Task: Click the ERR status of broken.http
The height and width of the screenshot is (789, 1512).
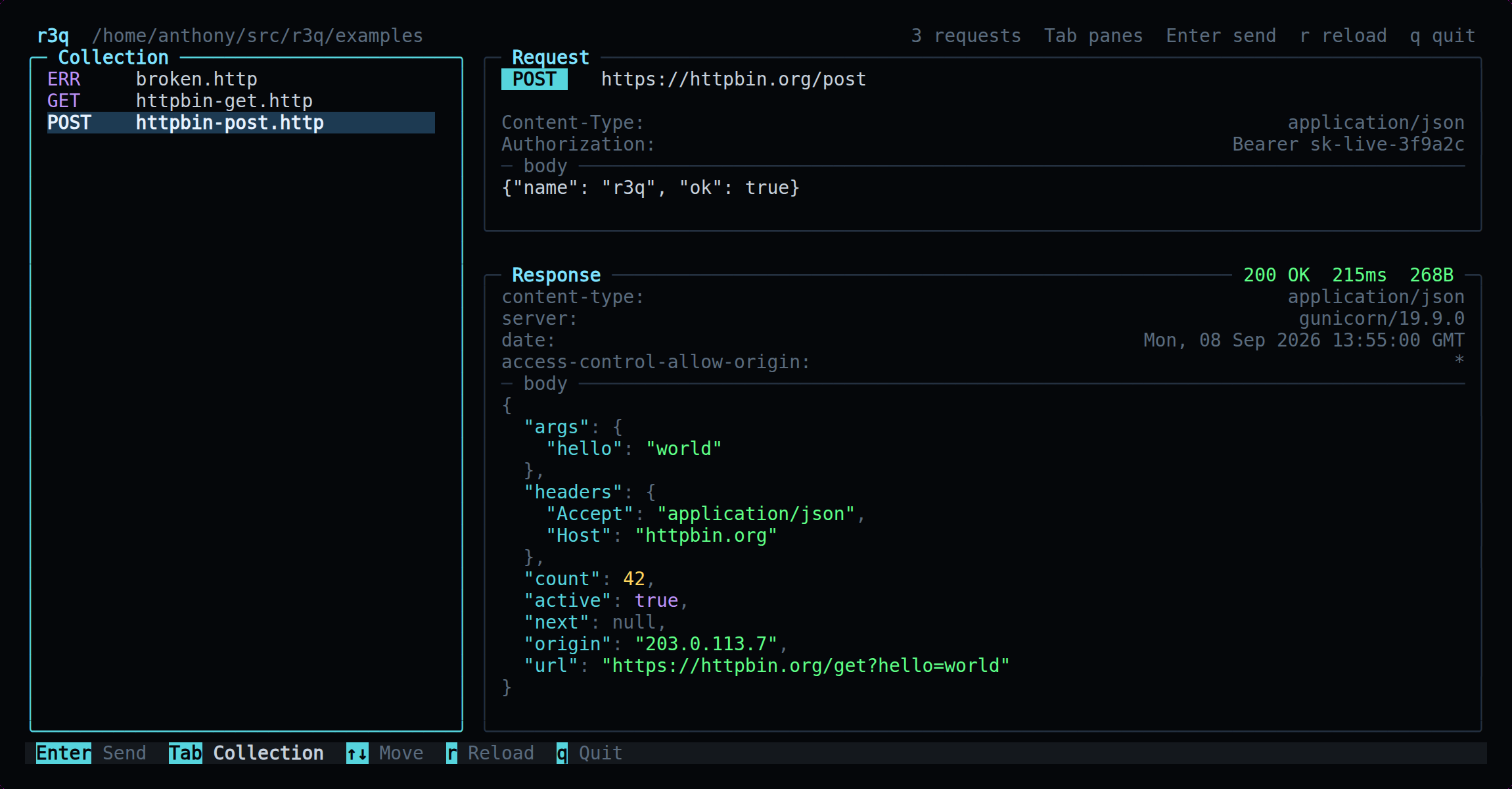Action: click(x=64, y=79)
